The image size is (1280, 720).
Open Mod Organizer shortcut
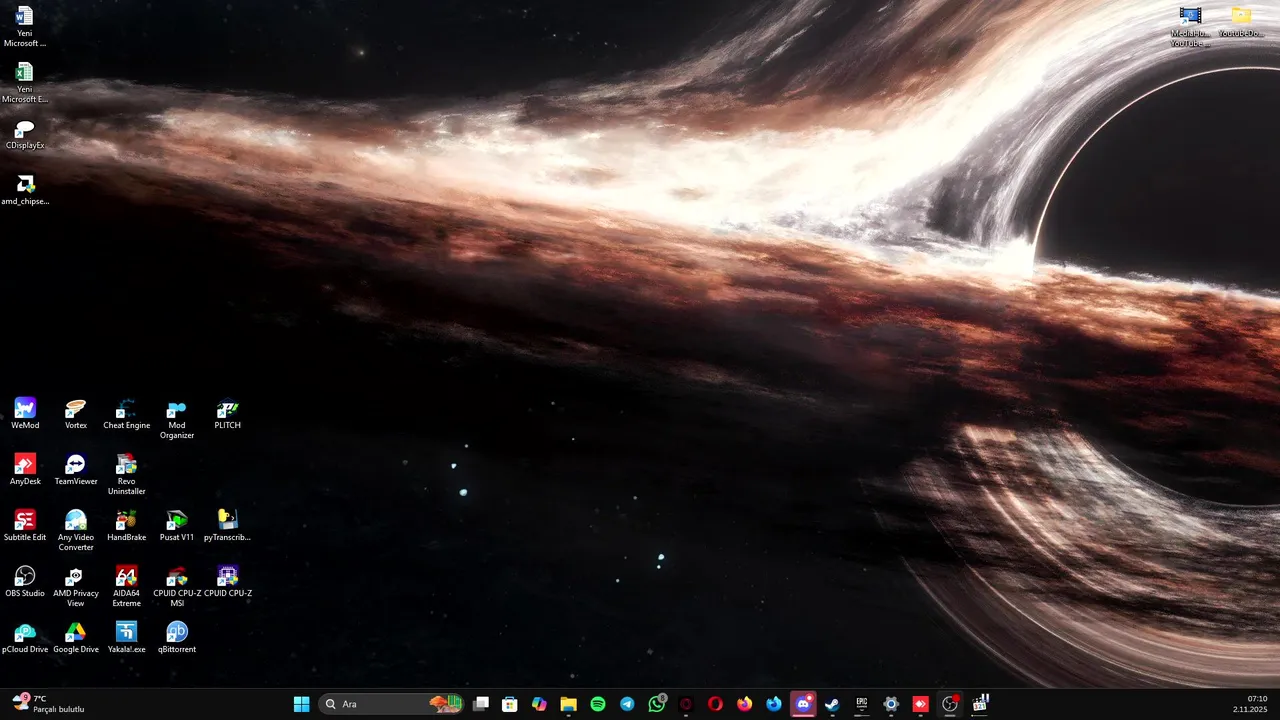(x=177, y=418)
